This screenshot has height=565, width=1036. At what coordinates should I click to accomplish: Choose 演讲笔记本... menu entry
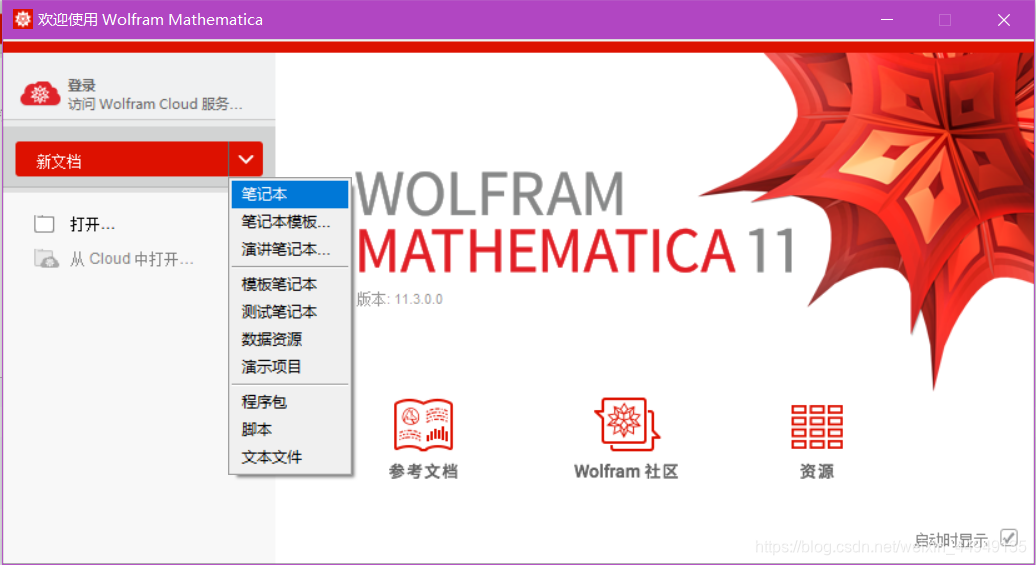[x=289, y=250]
